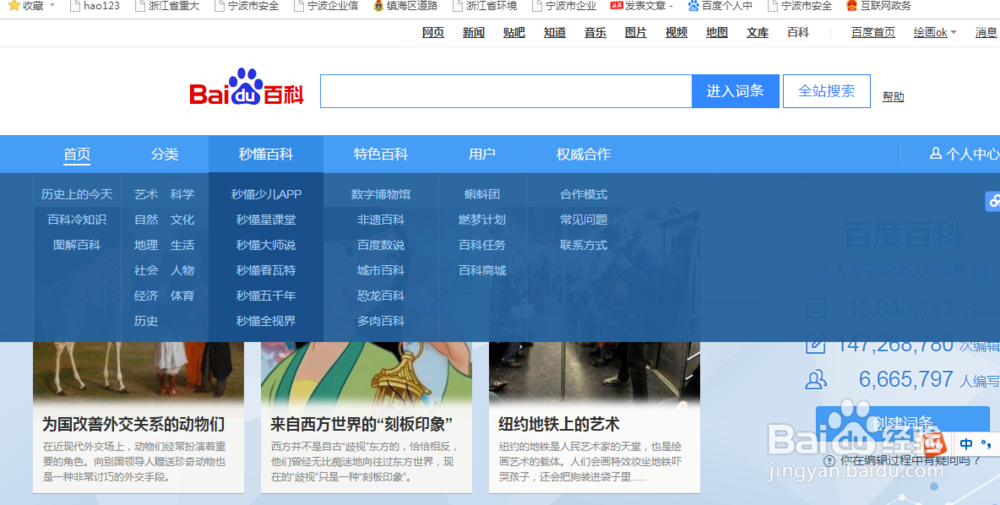Choose the 地理 category
The width and height of the screenshot is (1000, 505).
[146, 245]
